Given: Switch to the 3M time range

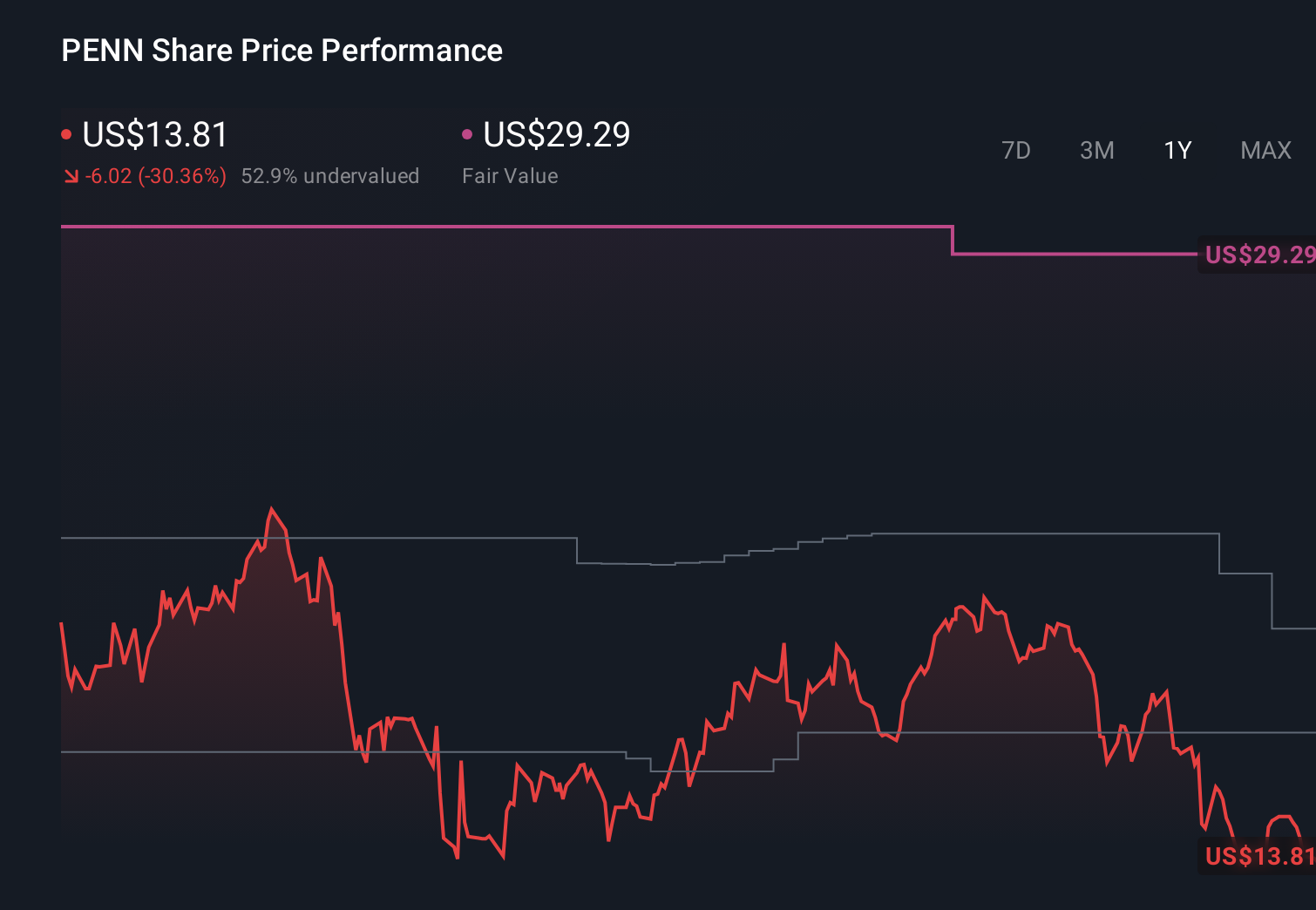Looking at the screenshot, I should [x=1096, y=150].
